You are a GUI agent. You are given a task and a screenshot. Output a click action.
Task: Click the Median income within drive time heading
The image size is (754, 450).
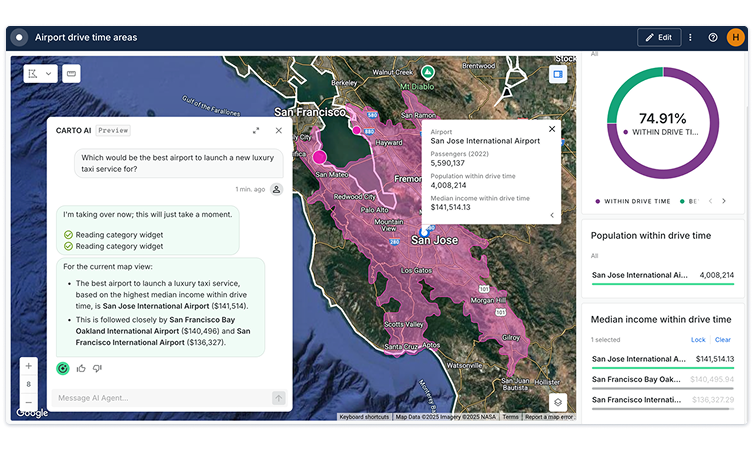[x=661, y=319]
